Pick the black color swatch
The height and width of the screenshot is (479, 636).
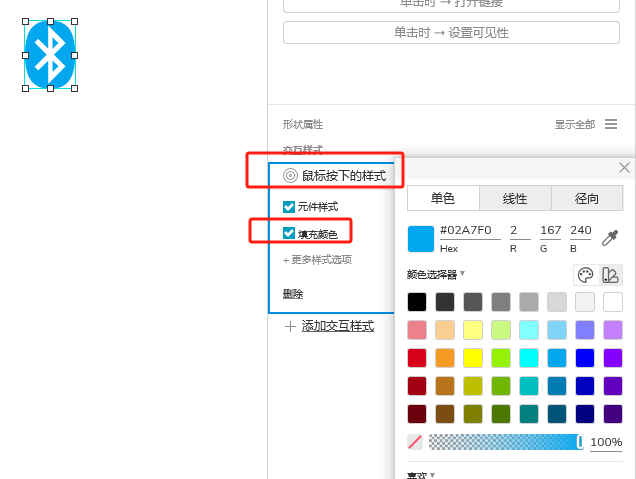click(x=417, y=302)
